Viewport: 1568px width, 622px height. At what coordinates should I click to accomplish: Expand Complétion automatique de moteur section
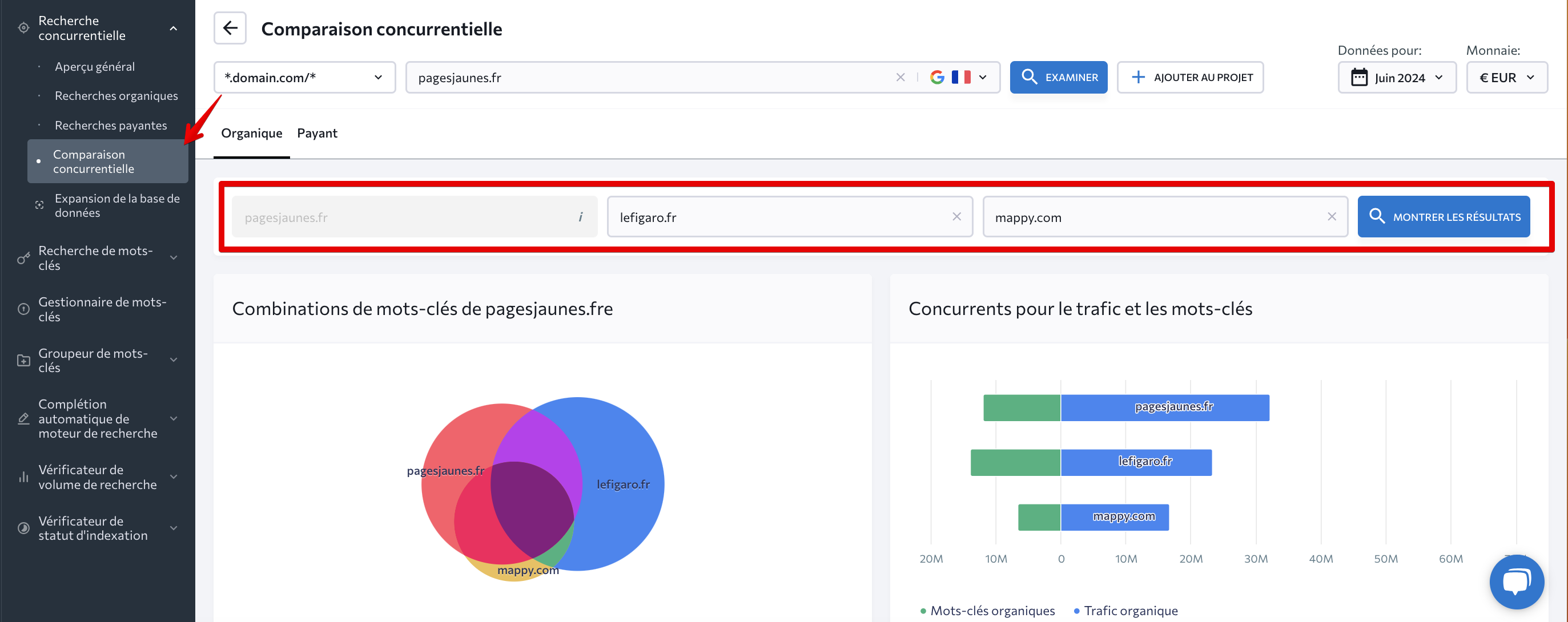tap(174, 418)
